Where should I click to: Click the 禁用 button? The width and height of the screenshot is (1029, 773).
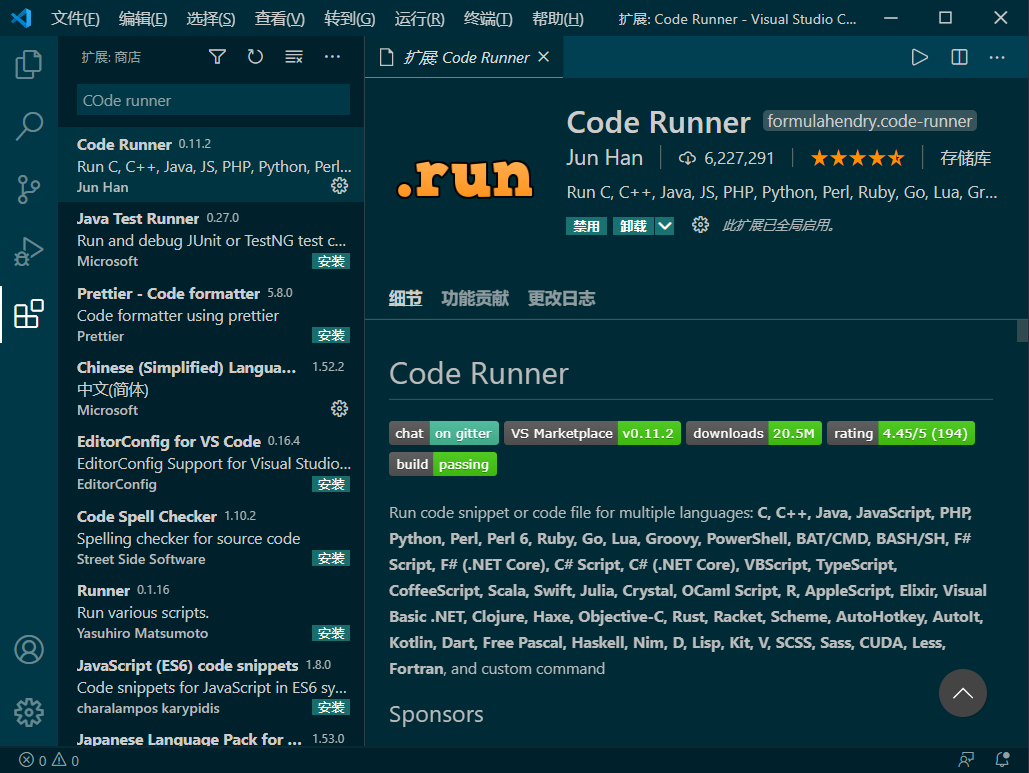586,226
